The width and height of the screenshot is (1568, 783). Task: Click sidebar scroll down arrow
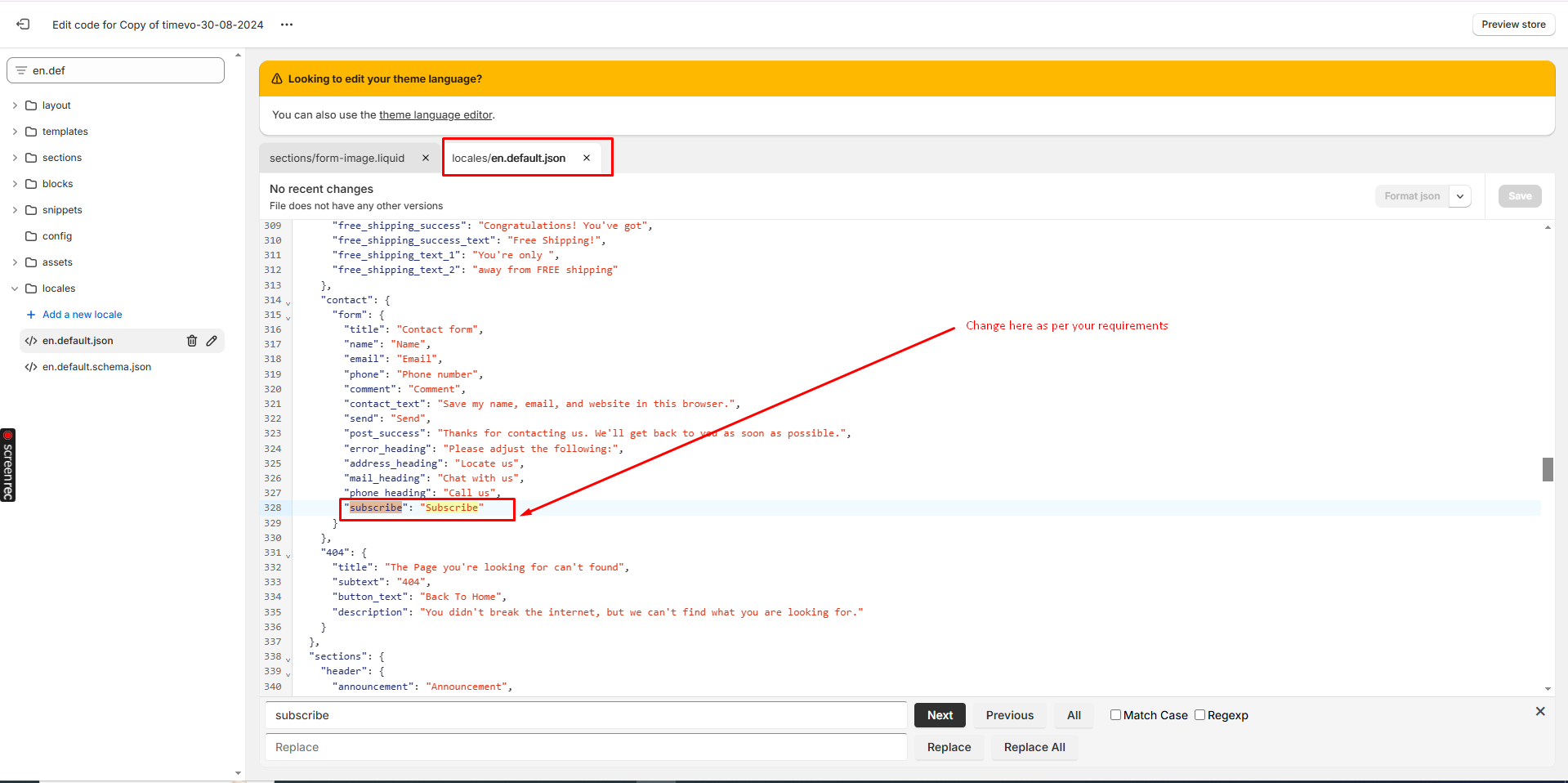click(238, 772)
